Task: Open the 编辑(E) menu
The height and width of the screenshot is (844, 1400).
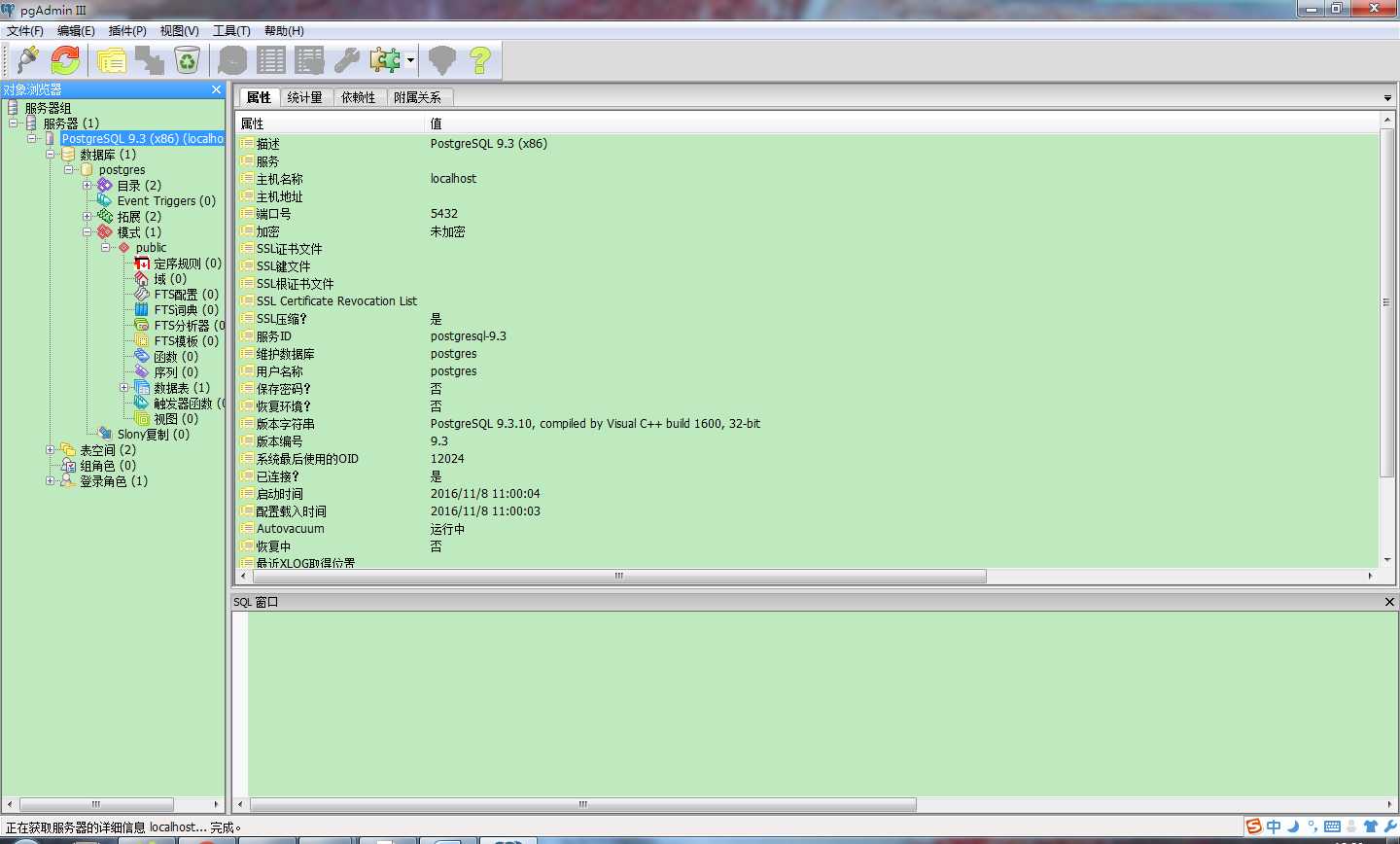Action: point(76,31)
